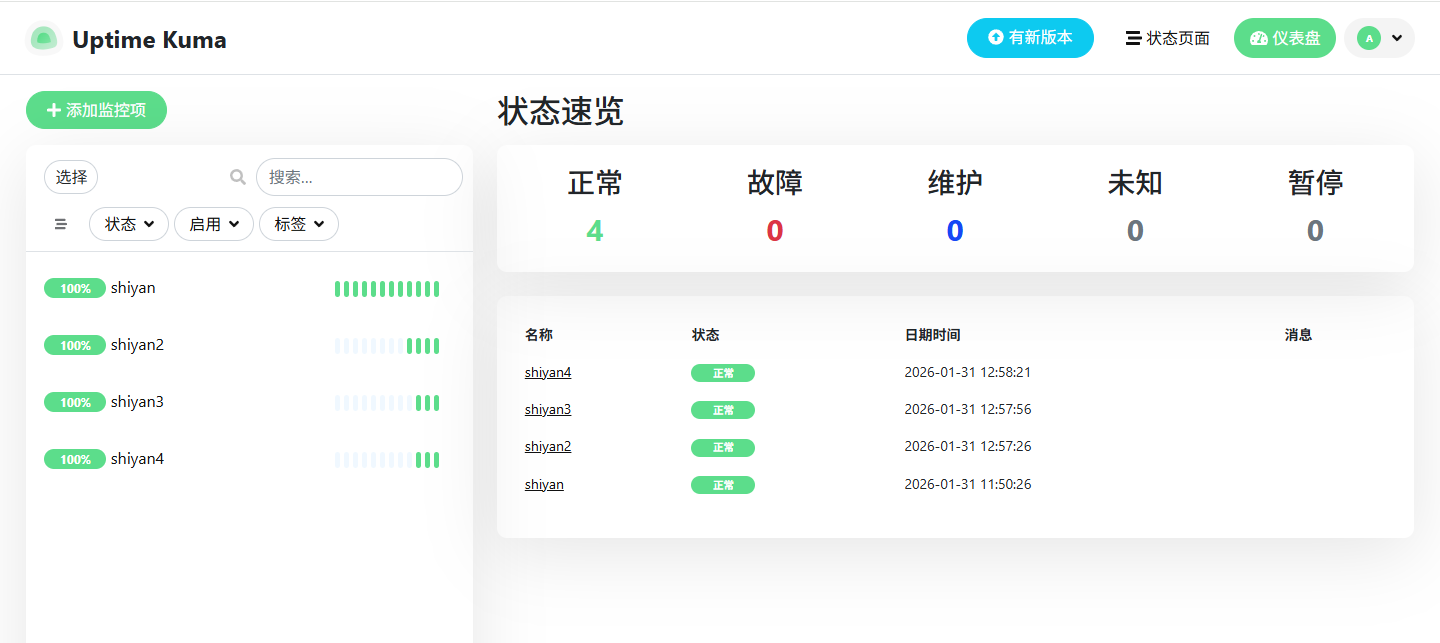Click the Uptime Kuma logo icon
Screen dimensions: 1440x643
click(x=43, y=39)
